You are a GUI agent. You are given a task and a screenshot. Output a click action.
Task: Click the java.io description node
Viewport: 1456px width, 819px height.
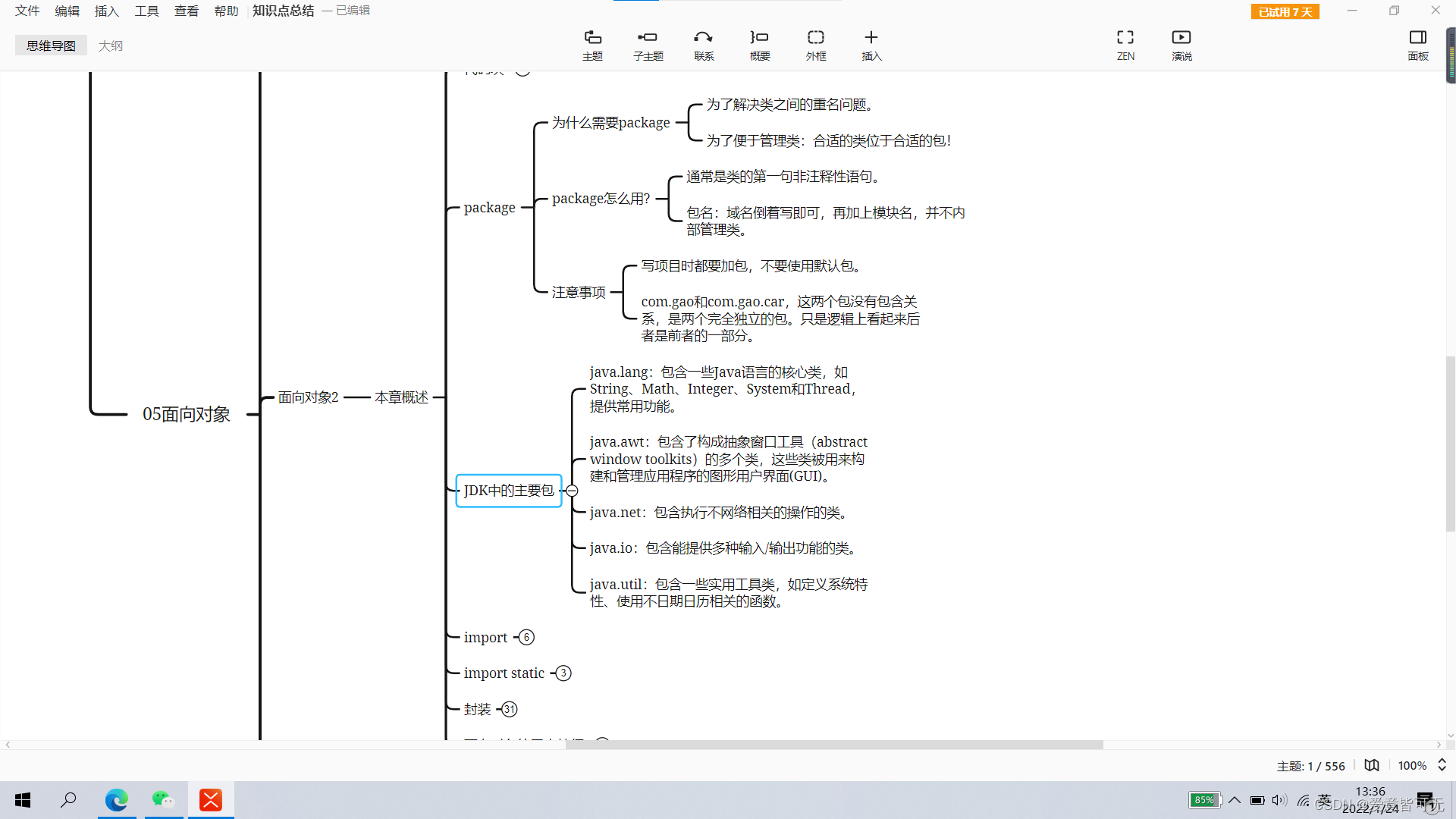723,548
